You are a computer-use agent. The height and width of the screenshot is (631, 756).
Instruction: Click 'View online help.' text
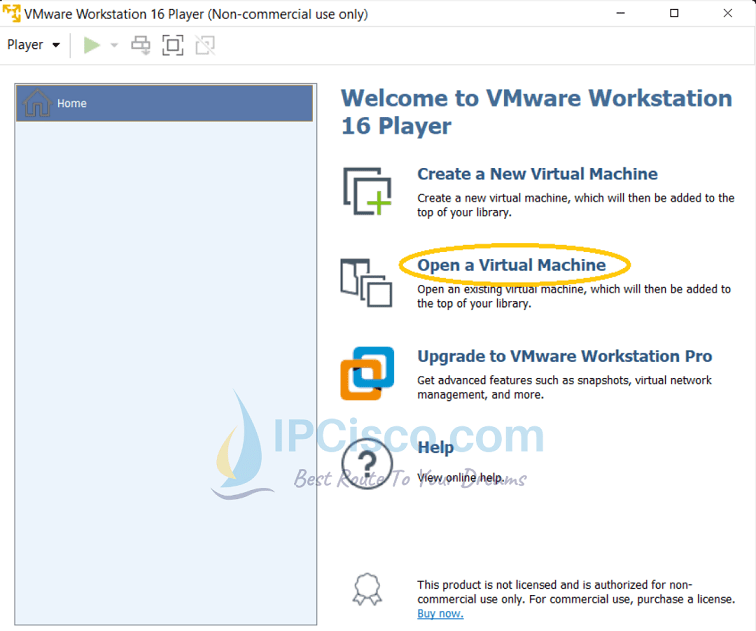pos(461,478)
